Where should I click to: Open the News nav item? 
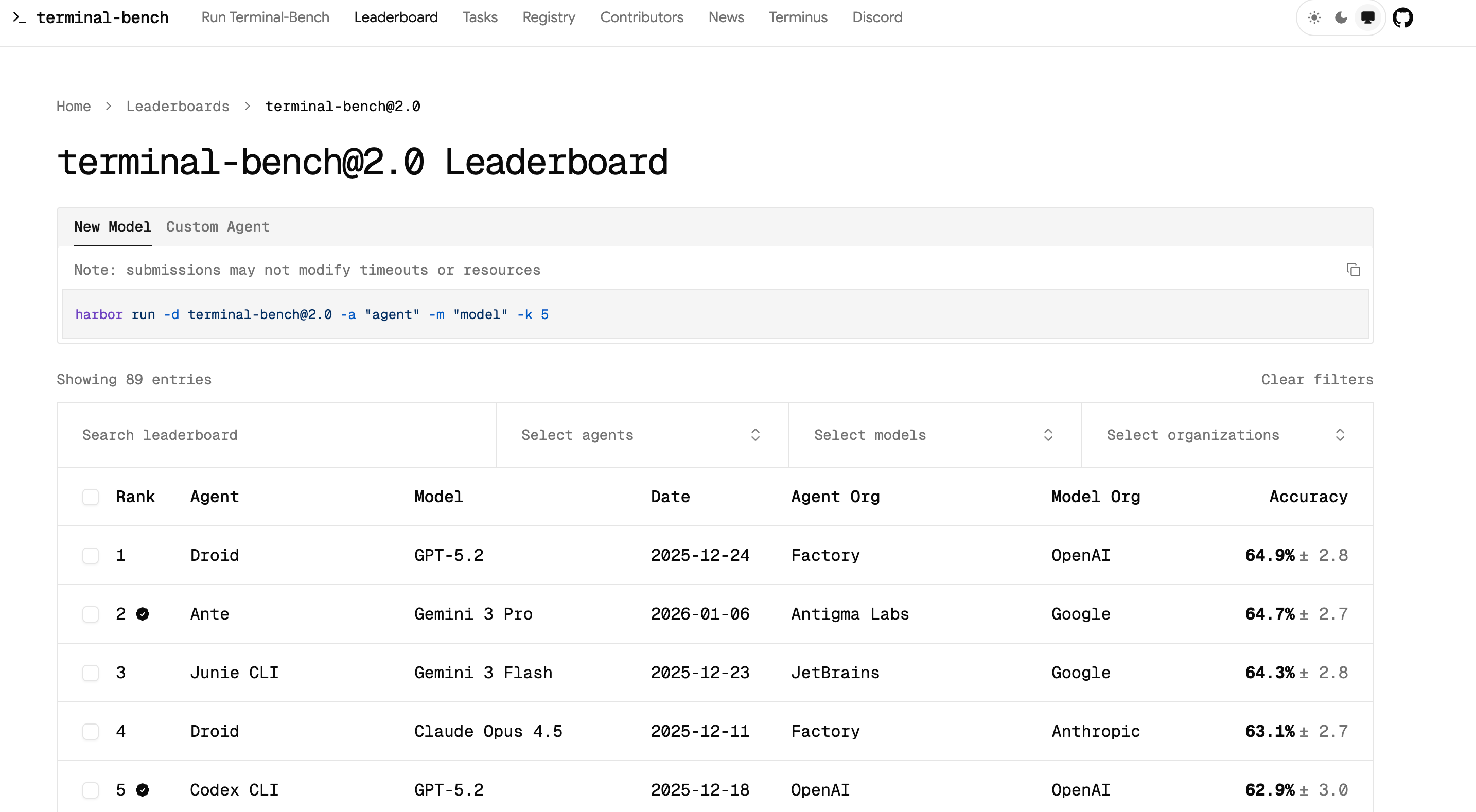(x=726, y=18)
